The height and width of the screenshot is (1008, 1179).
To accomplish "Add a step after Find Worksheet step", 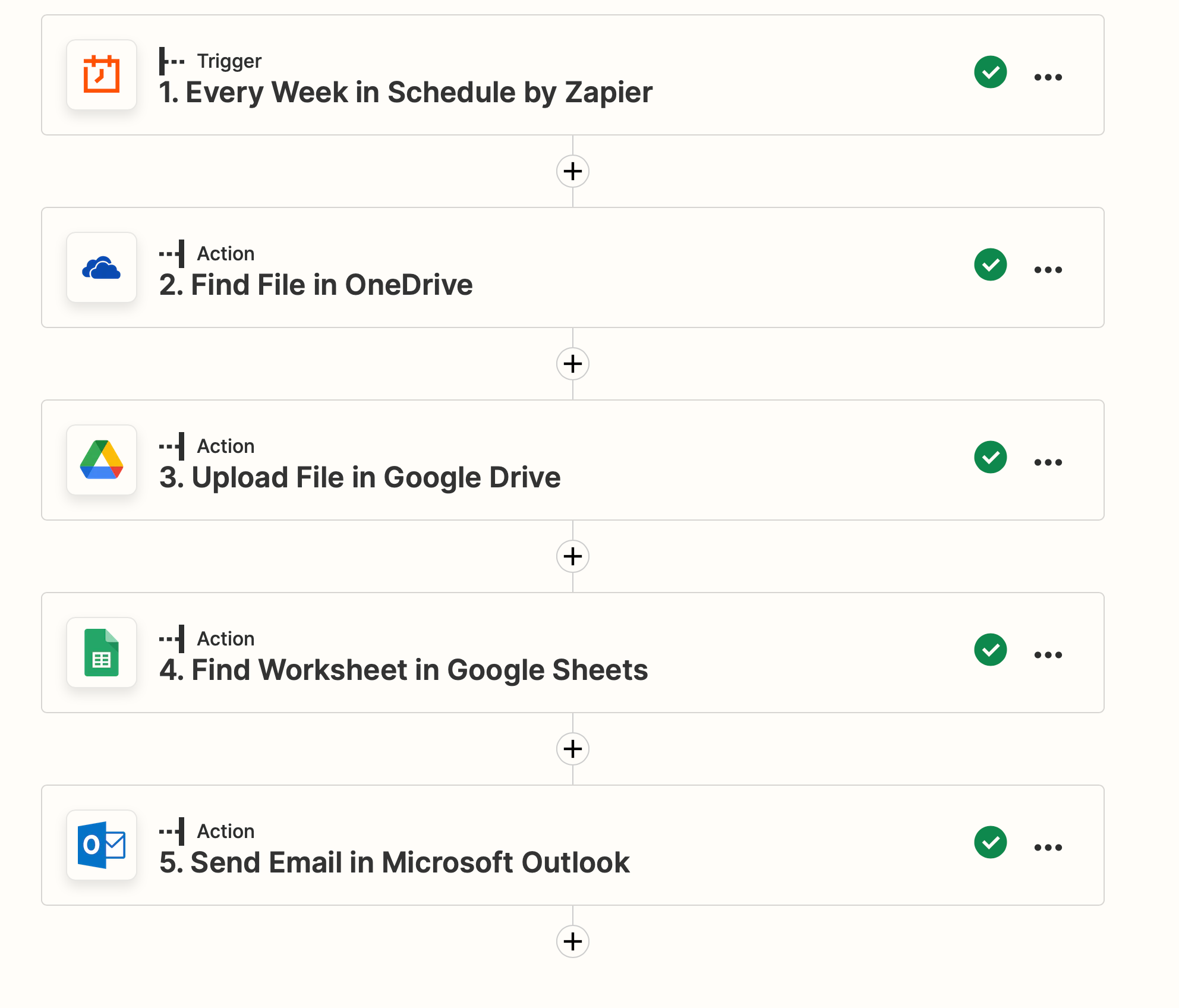I will (573, 749).
